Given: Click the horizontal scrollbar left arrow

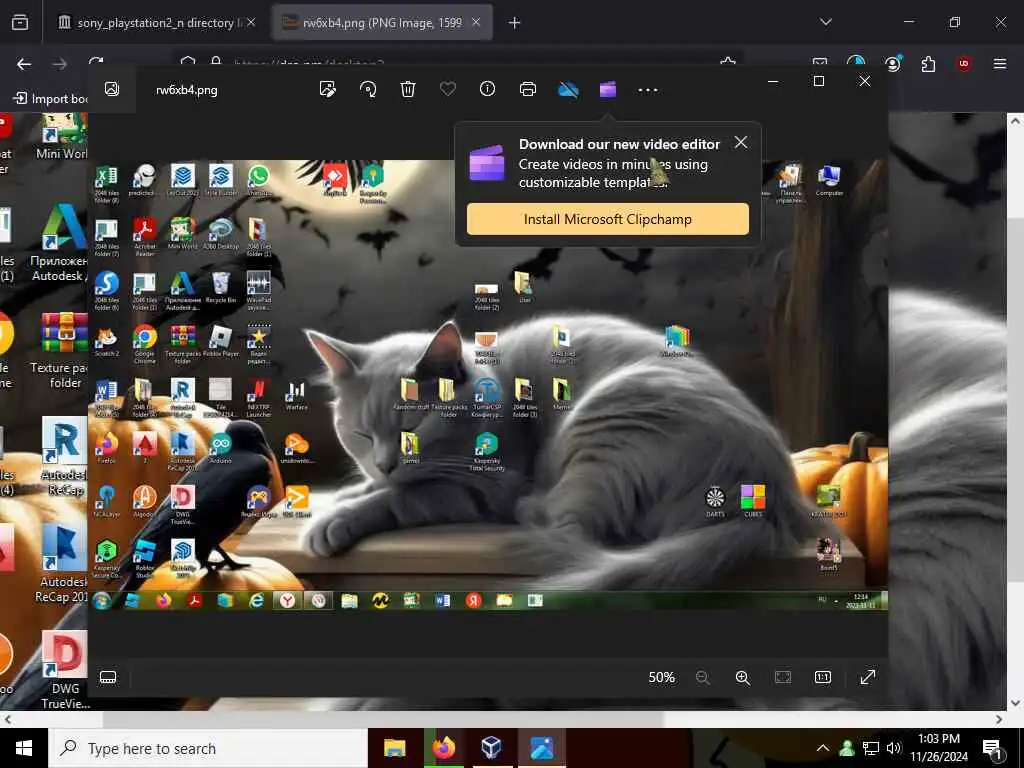Looking at the screenshot, I should pos(7,719).
